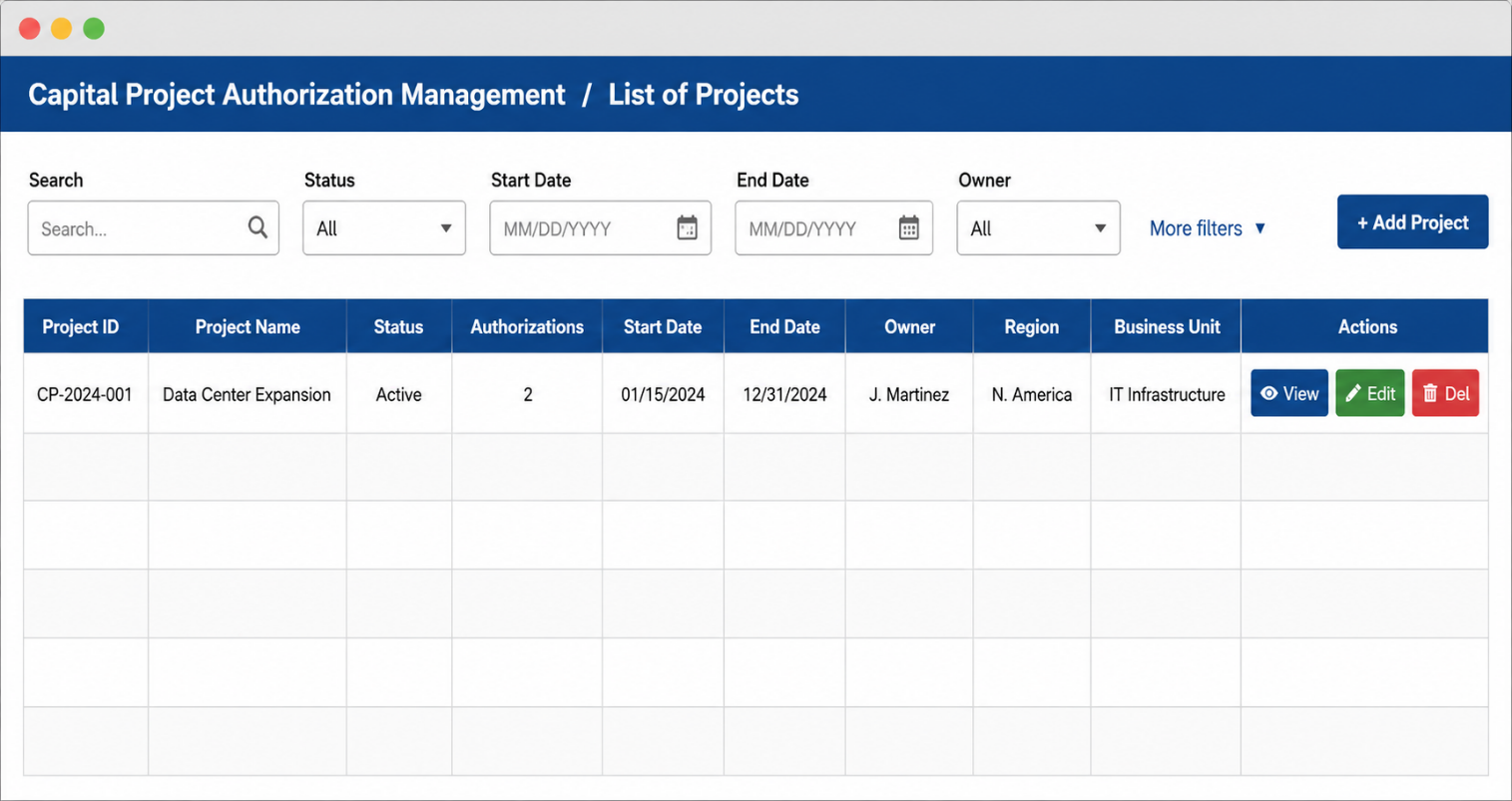
Task: Focus the Search text field
Action: [154, 227]
